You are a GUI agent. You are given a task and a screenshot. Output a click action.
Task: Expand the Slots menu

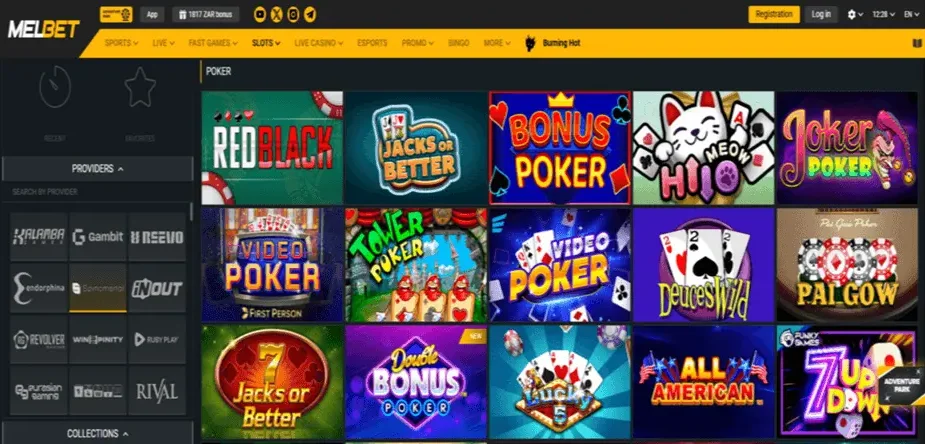click(266, 43)
